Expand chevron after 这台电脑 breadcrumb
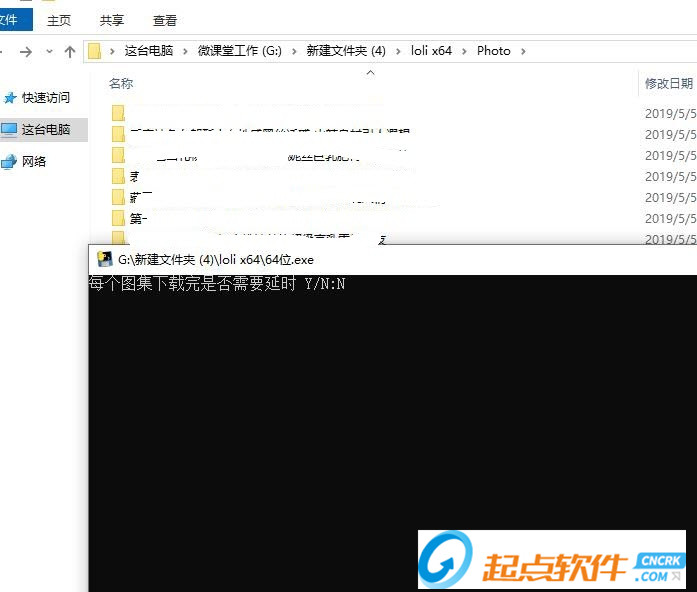The width and height of the screenshot is (697, 592). [x=185, y=52]
